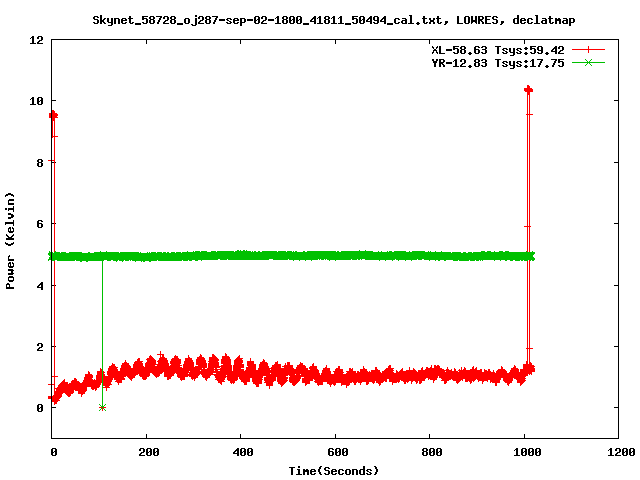Viewport: 640px width, 480px height.
Task: Click the x-axis tick label 600
Action: 338,452
